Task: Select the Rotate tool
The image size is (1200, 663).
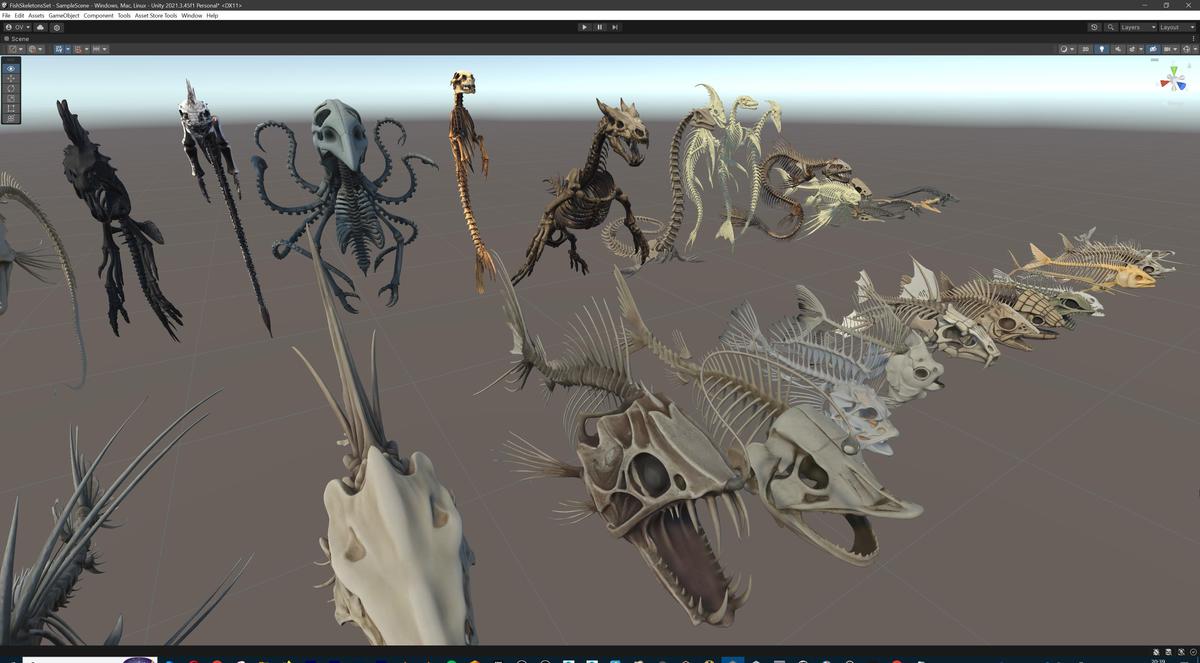Action: [x=10, y=88]
